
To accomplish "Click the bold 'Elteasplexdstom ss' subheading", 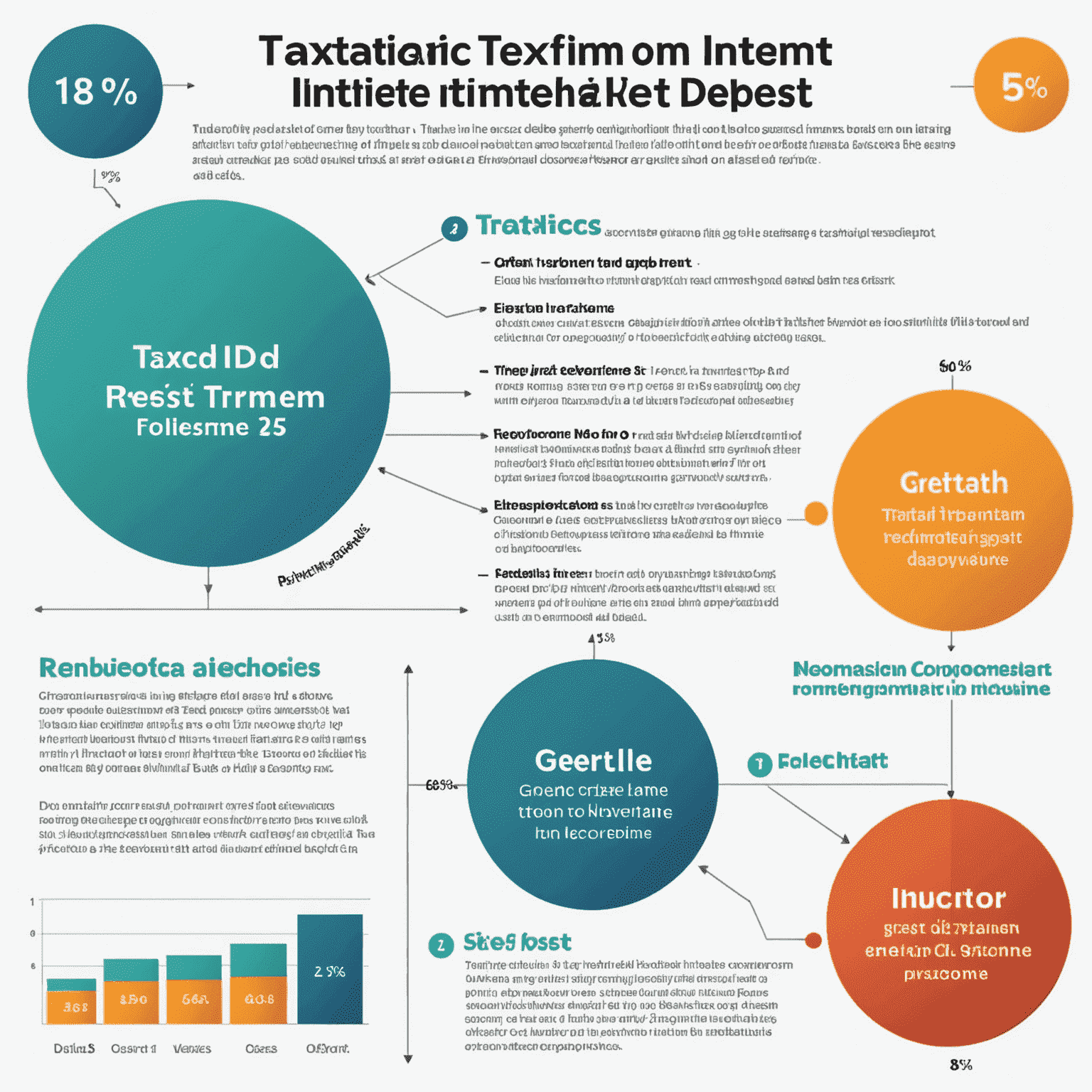I will [x=553, y=505].
